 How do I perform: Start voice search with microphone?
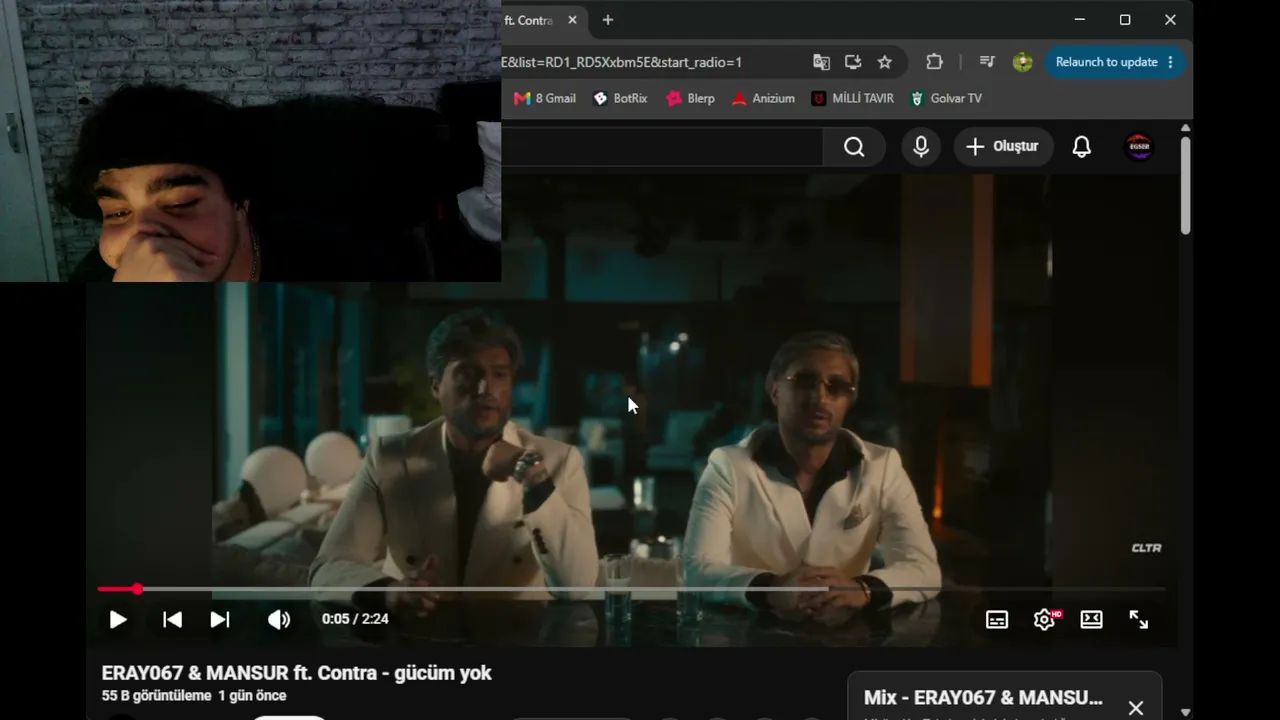921,147
